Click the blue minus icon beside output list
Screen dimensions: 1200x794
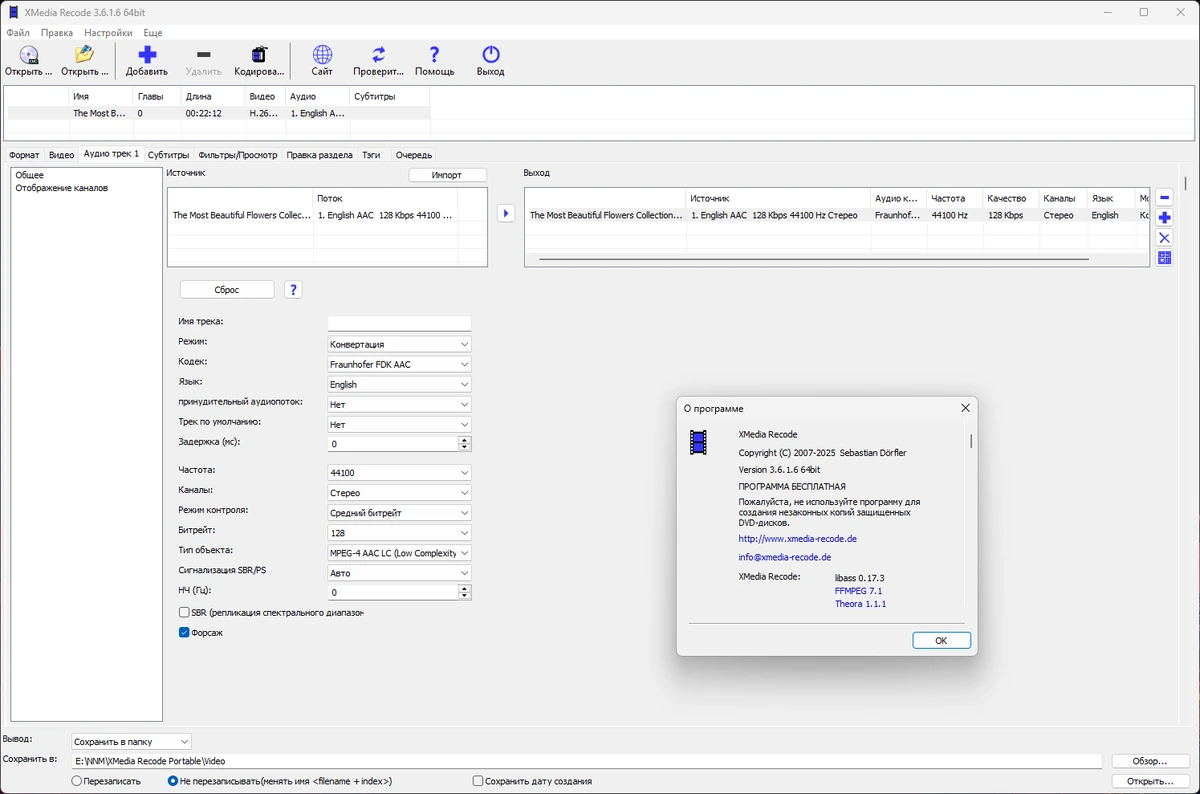click(1164, 198)
